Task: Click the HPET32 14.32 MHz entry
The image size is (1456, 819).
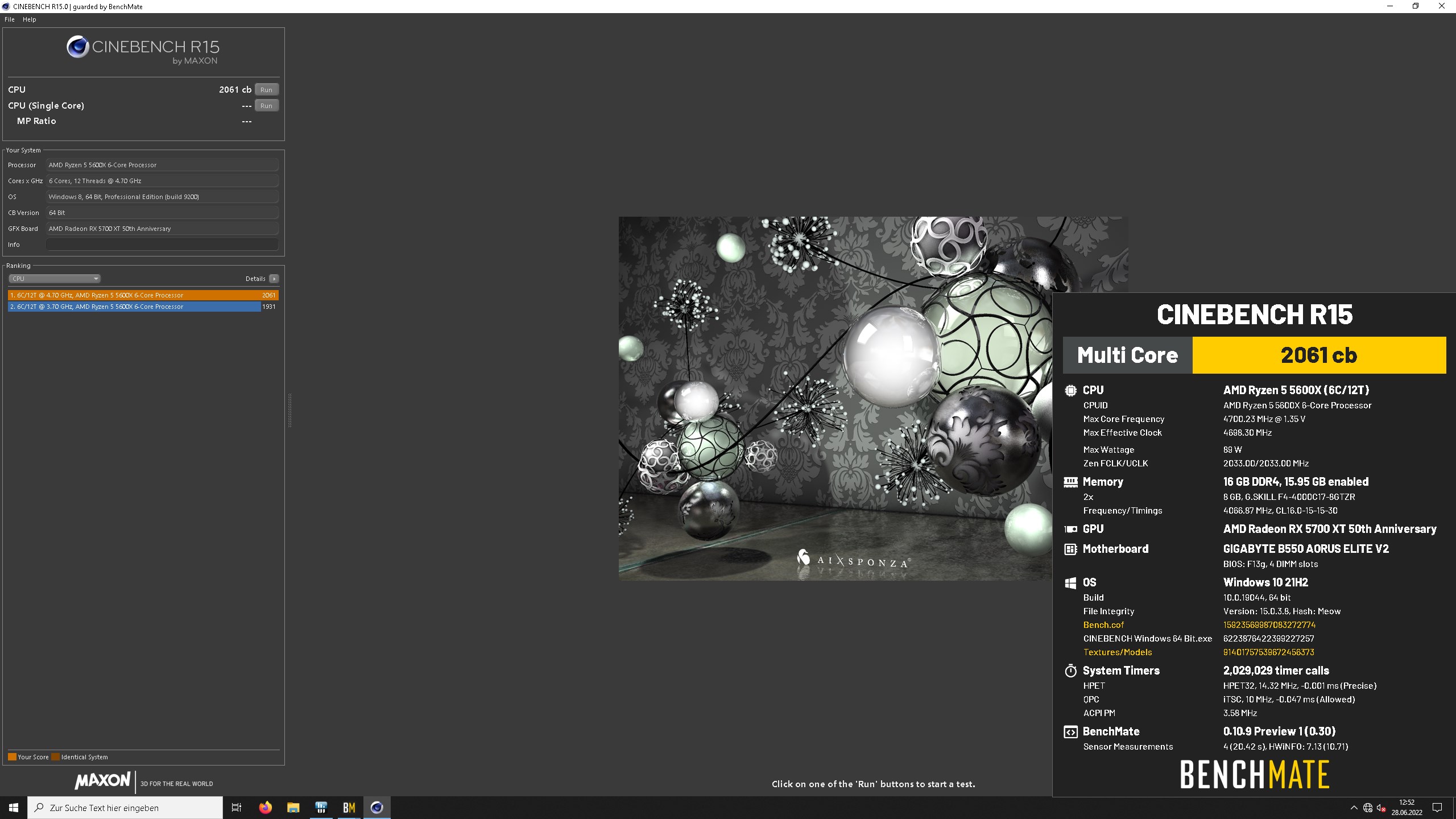Action: pyautogui.click(x=1300, y=686)
